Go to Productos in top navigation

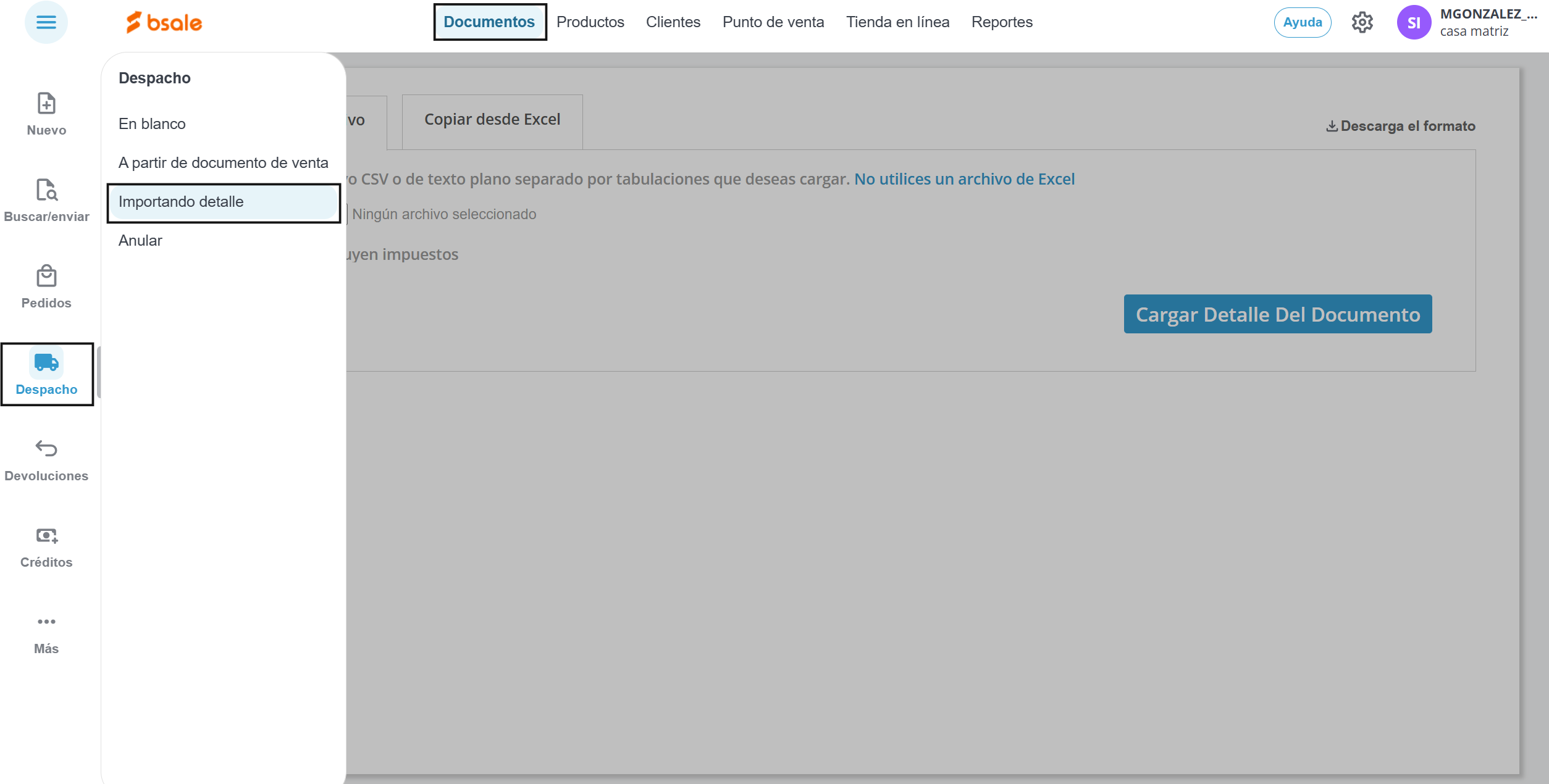coord(590,22)
